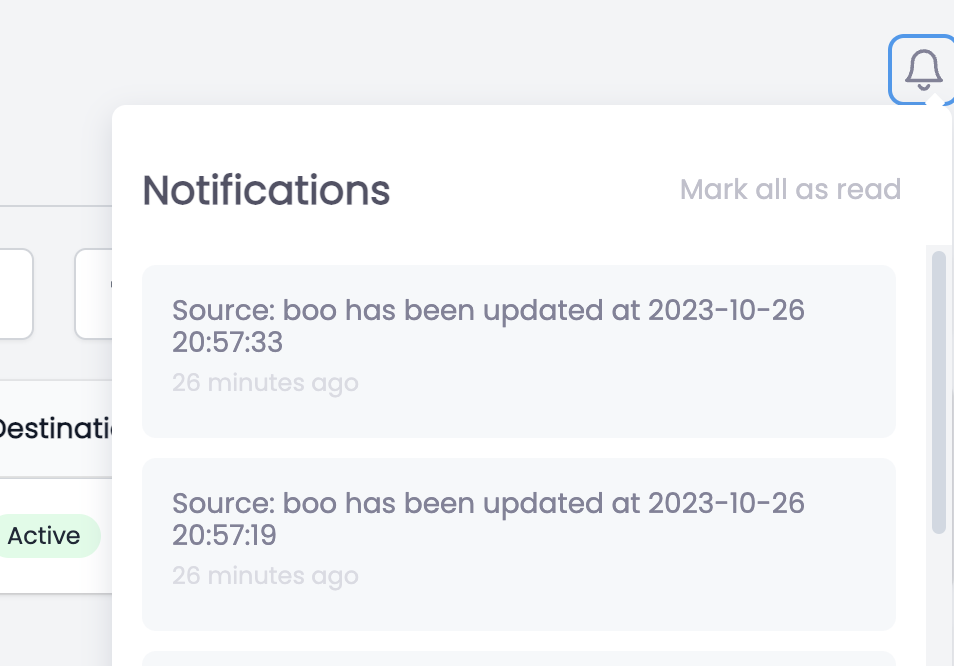Click the popup pointer arrow beneath the bell
This screenshot has height=666, width=954.
(x=935, y=100)
